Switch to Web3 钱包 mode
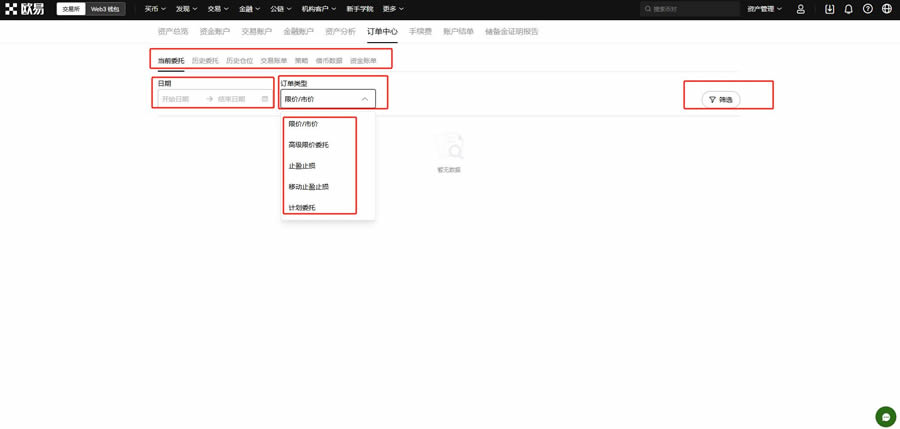Viewport: 900px width, 429px height. point(105,9)
